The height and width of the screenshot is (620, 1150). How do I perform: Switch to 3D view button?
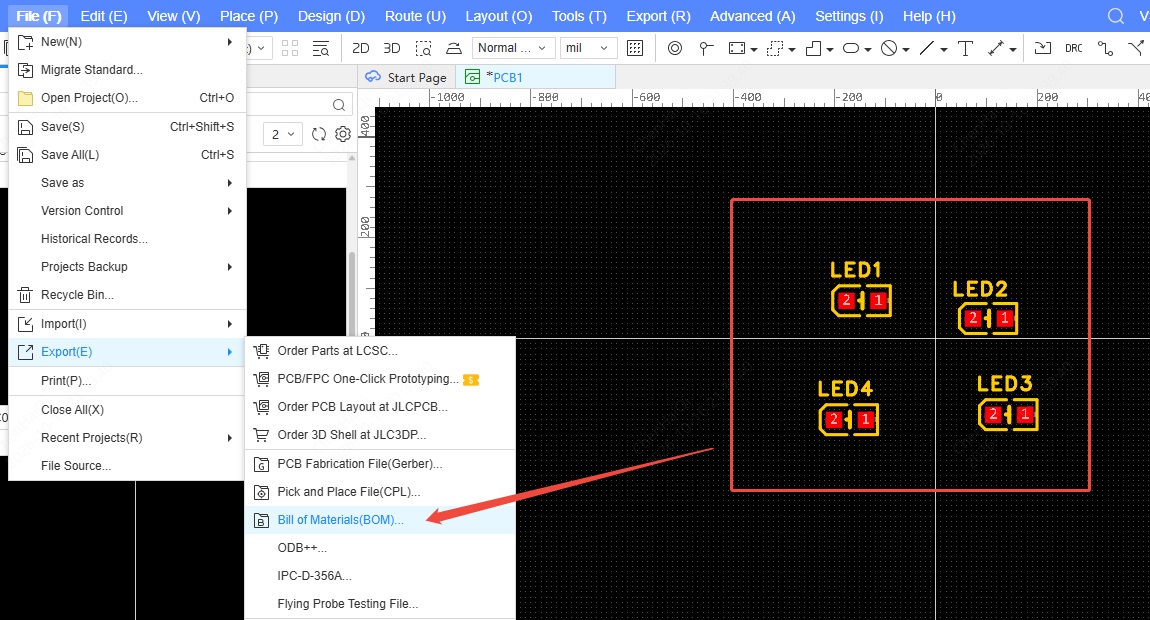click(392, 48)
